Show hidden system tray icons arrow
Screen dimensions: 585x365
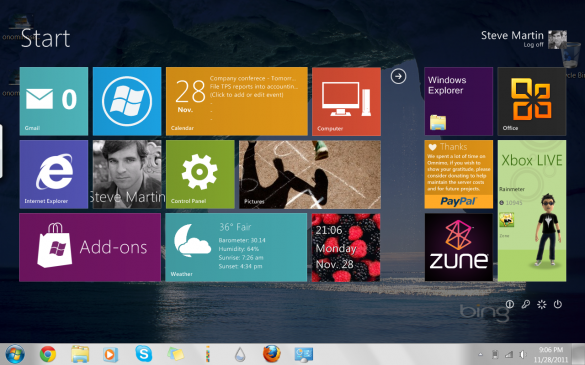481,355
